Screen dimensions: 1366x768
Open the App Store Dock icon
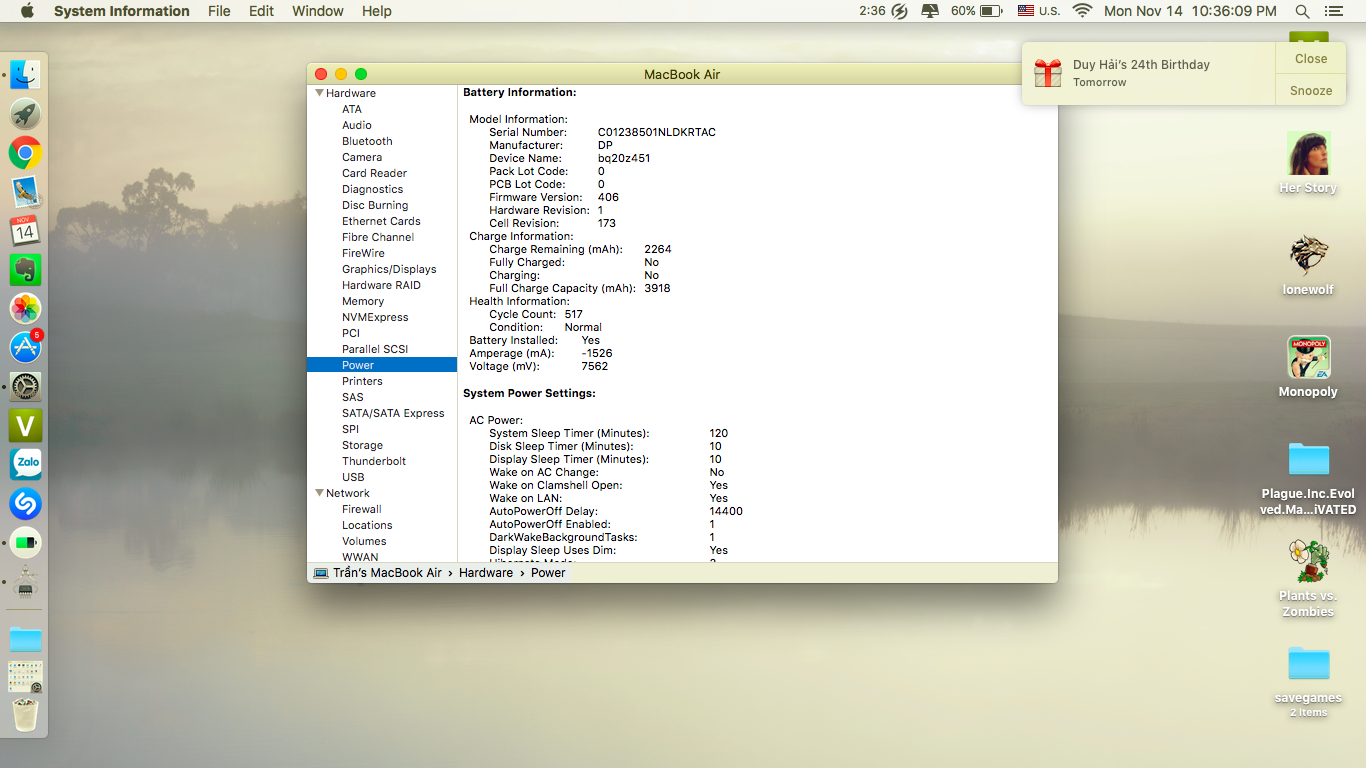25,347
